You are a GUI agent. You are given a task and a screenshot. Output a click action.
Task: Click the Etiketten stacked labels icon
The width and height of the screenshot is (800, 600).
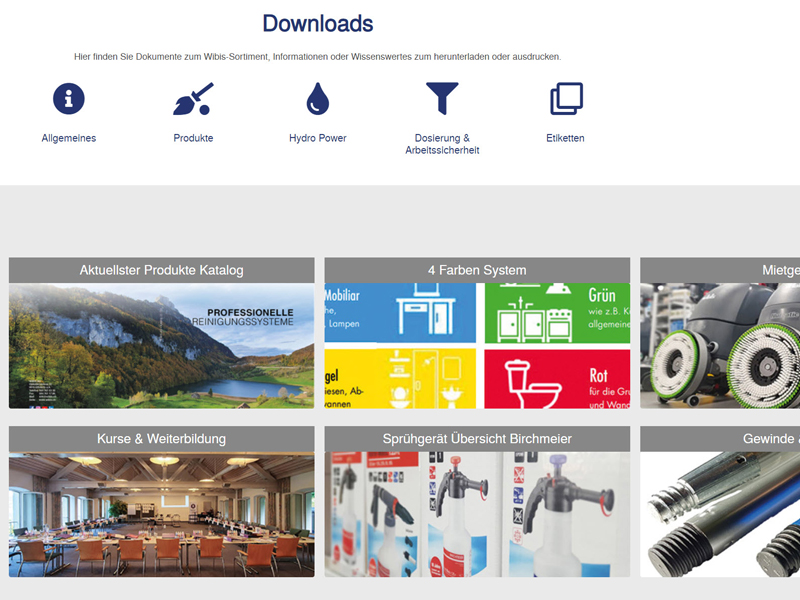click(563, 99)
